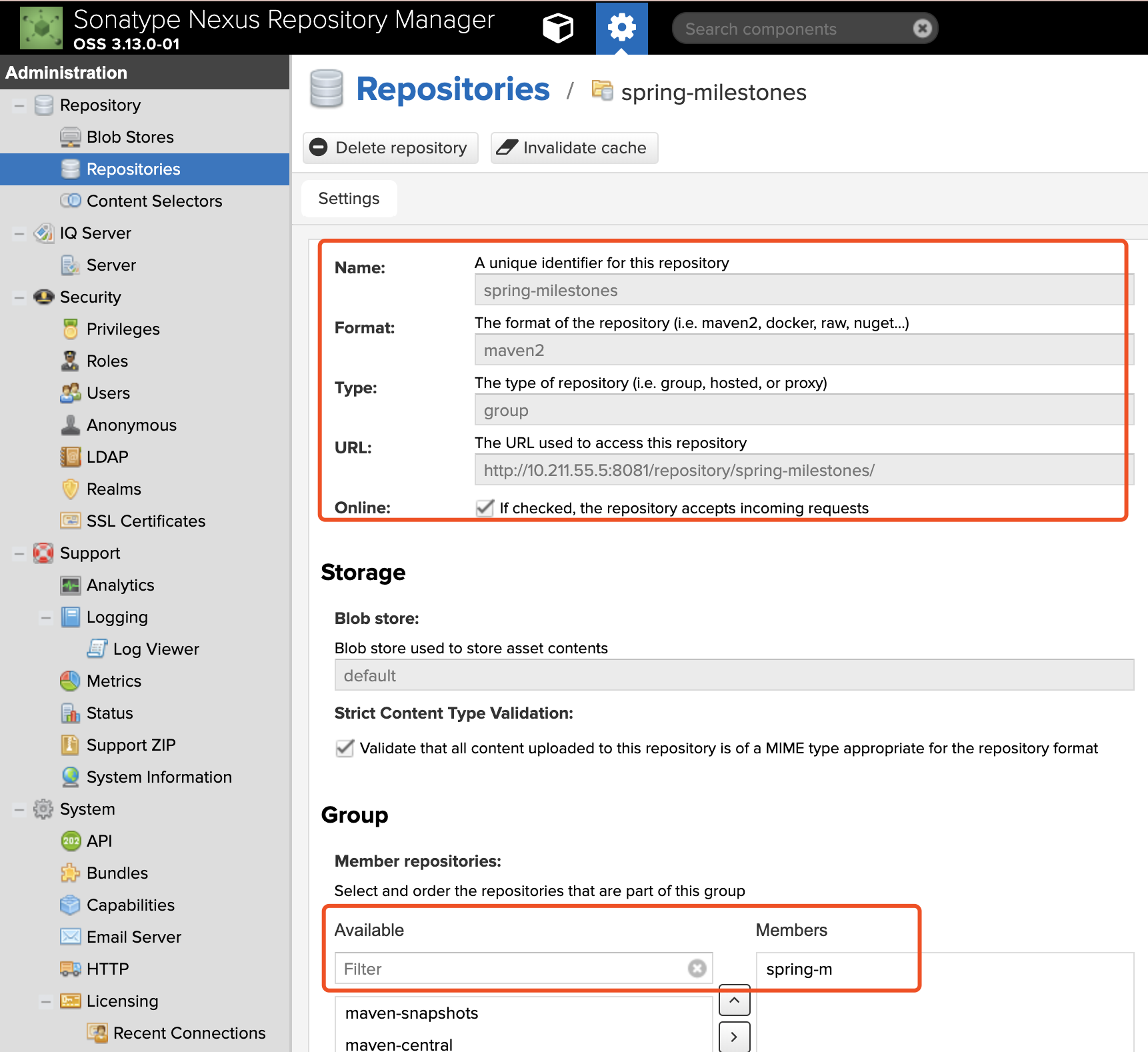Open the Metrics pie chart icon
Viewport: 1148px width, 1052px height.
click(x=70, y=681)
